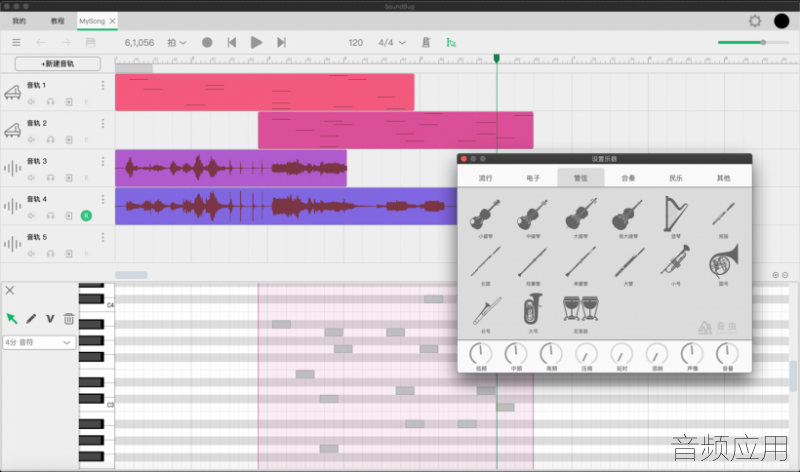This screenshot has height=472, width=800.
Task: Mute 音轨 3 with speaker icon
Action: [31, 178]
